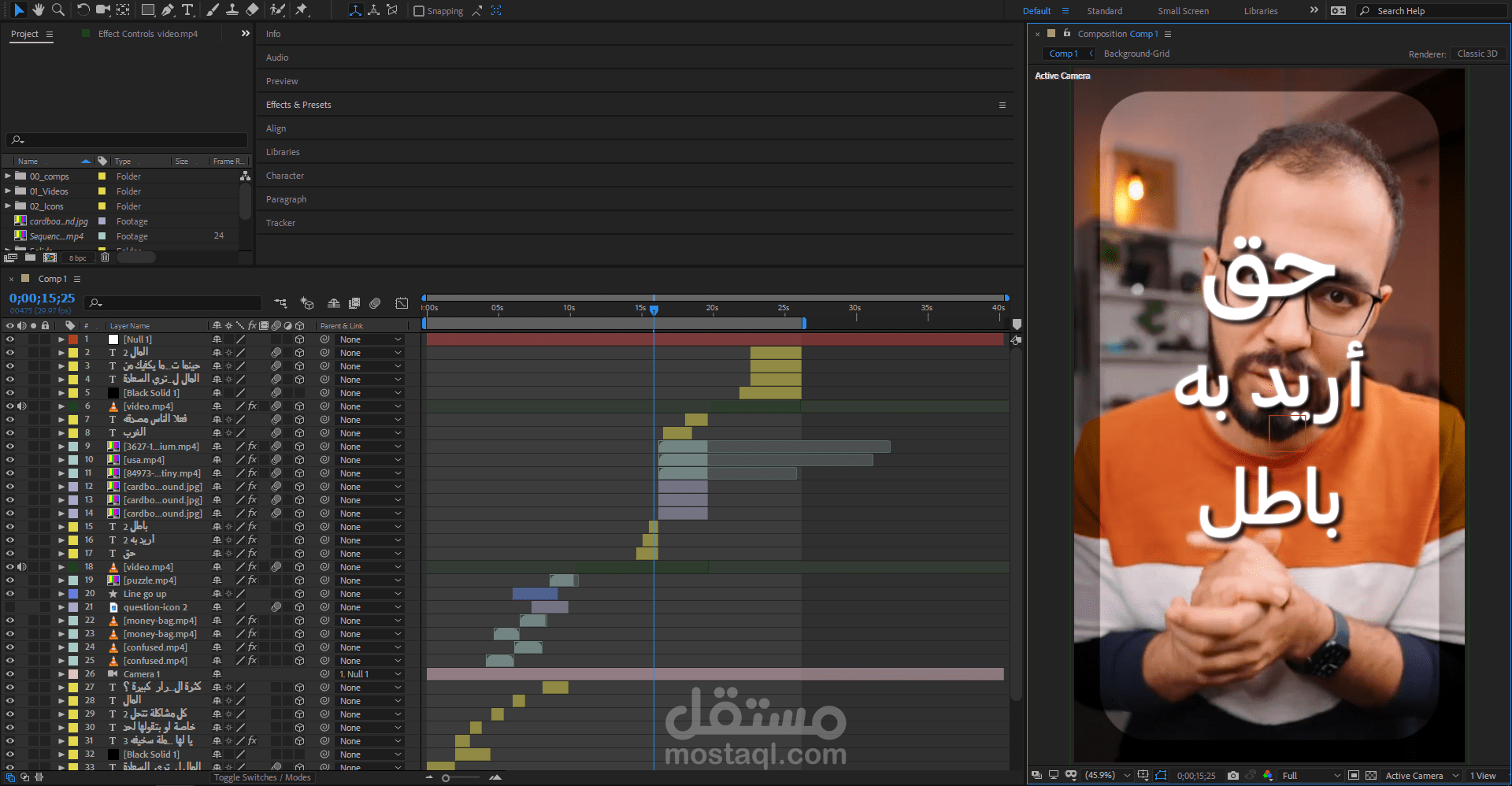1512x786 pixels.
Task: Open the parent dropdown for Camera 1
Action: (x=370, y=674)
